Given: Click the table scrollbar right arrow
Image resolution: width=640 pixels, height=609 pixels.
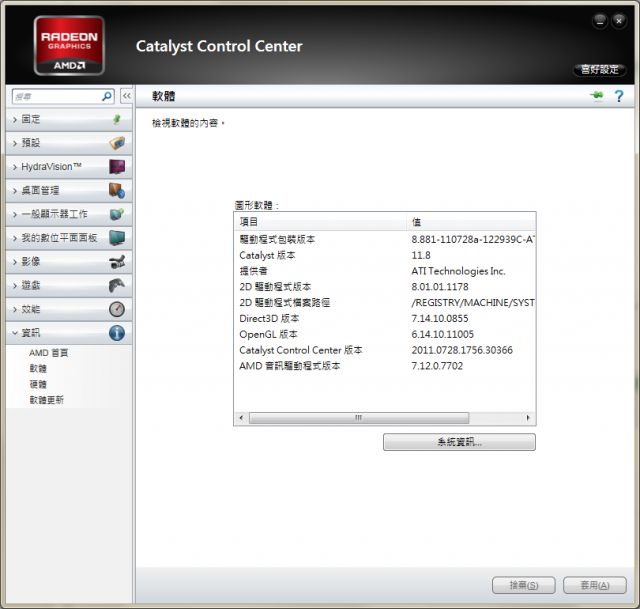Looking at the screenshot, I should [528, 418].
